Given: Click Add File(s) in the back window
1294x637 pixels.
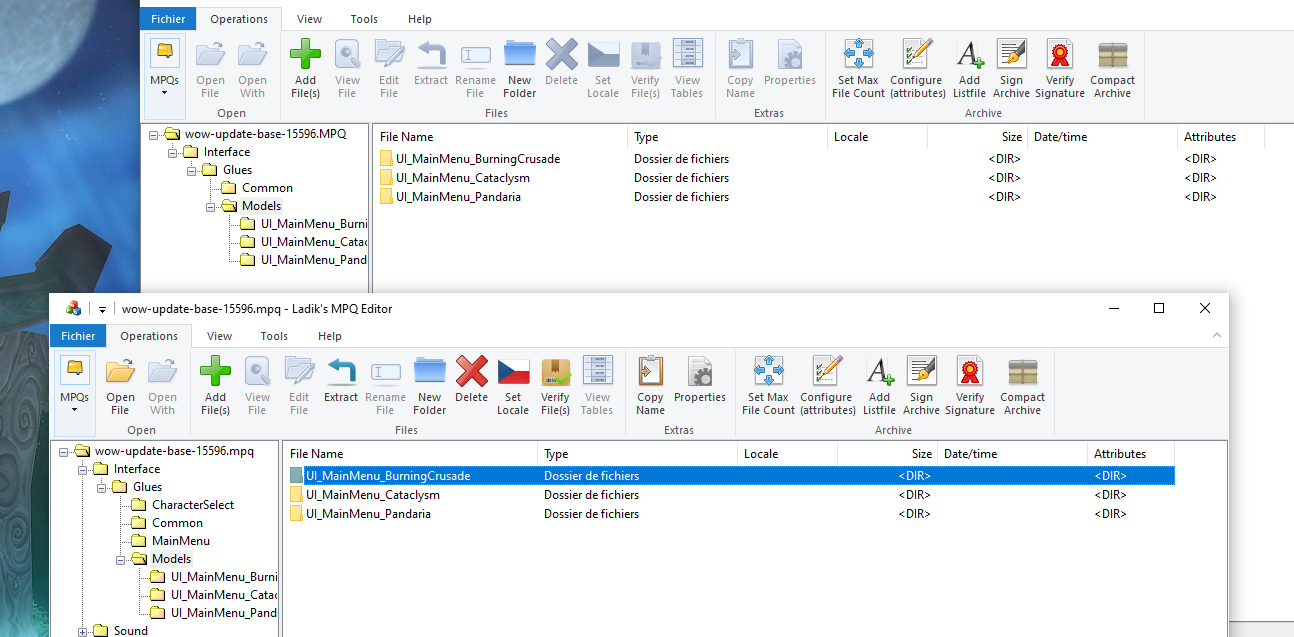Looking at the screenshot, I should pos(305,68).
